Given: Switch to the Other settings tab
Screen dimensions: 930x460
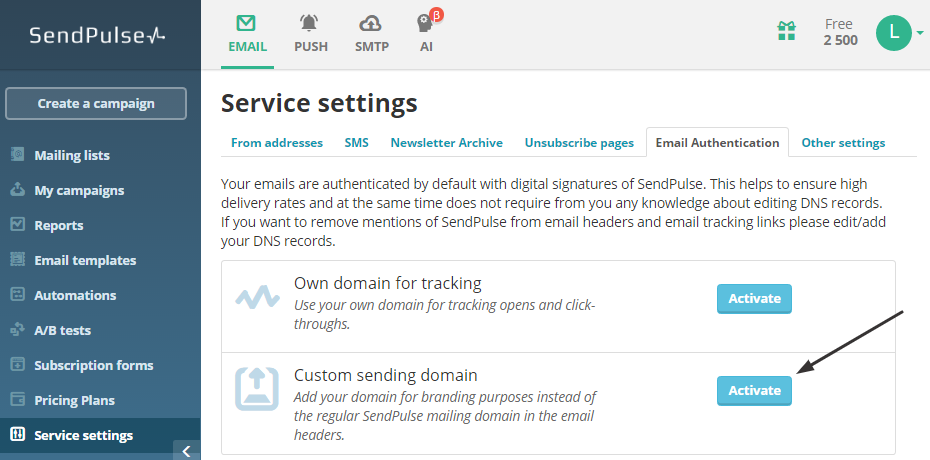Looking at the screenshot, I should [843, 143].
